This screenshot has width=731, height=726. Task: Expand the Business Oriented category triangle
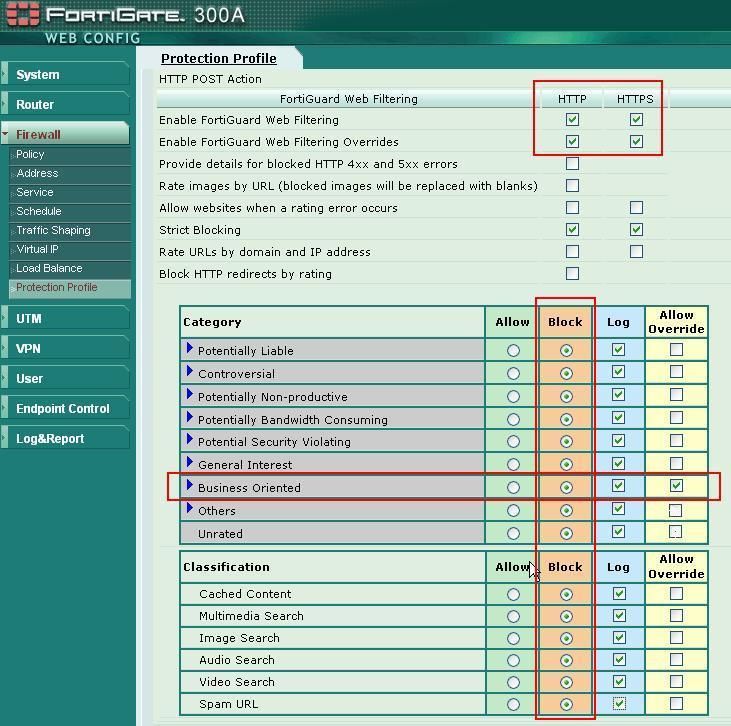click(189, 485)
